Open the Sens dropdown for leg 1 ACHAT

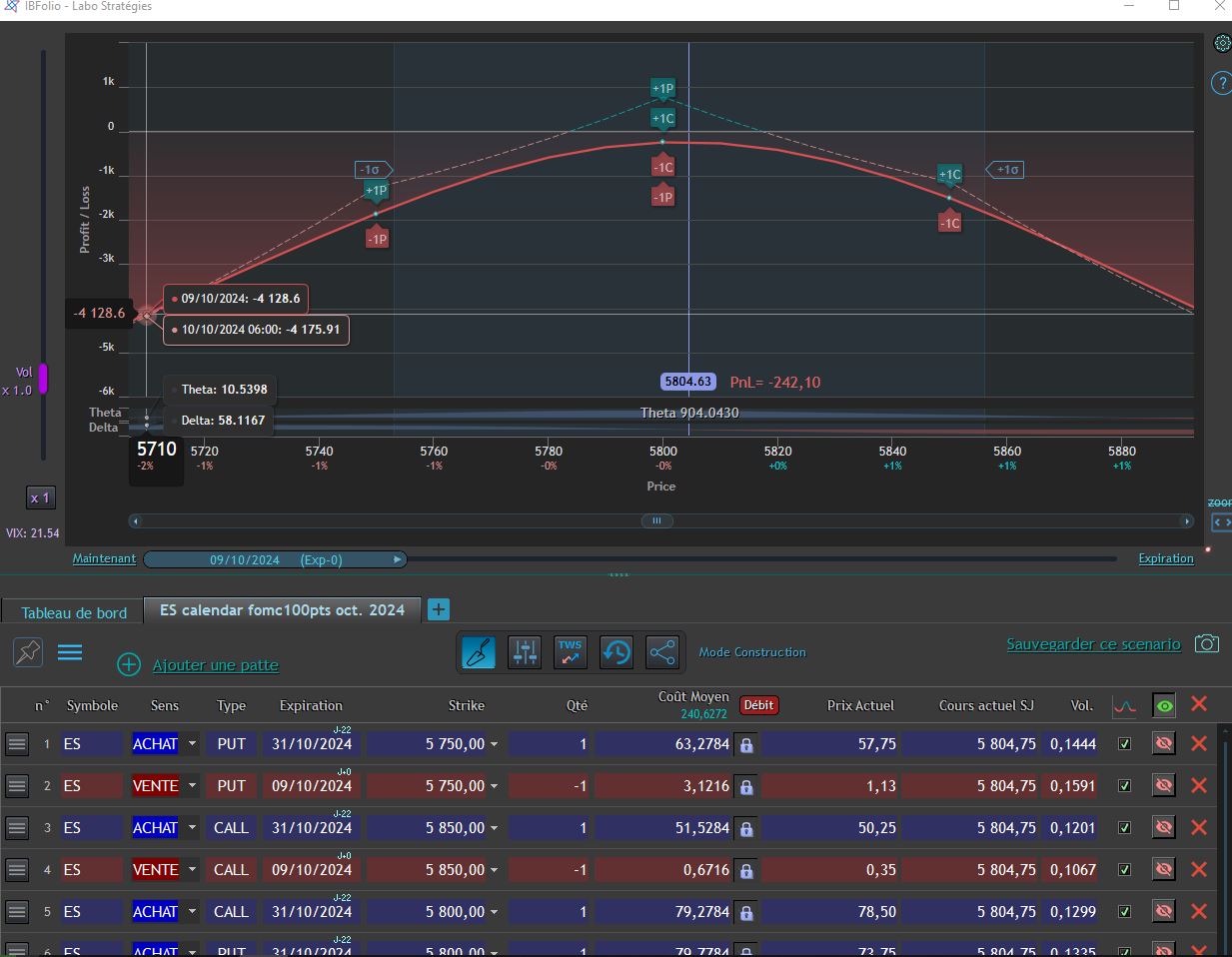192,744
